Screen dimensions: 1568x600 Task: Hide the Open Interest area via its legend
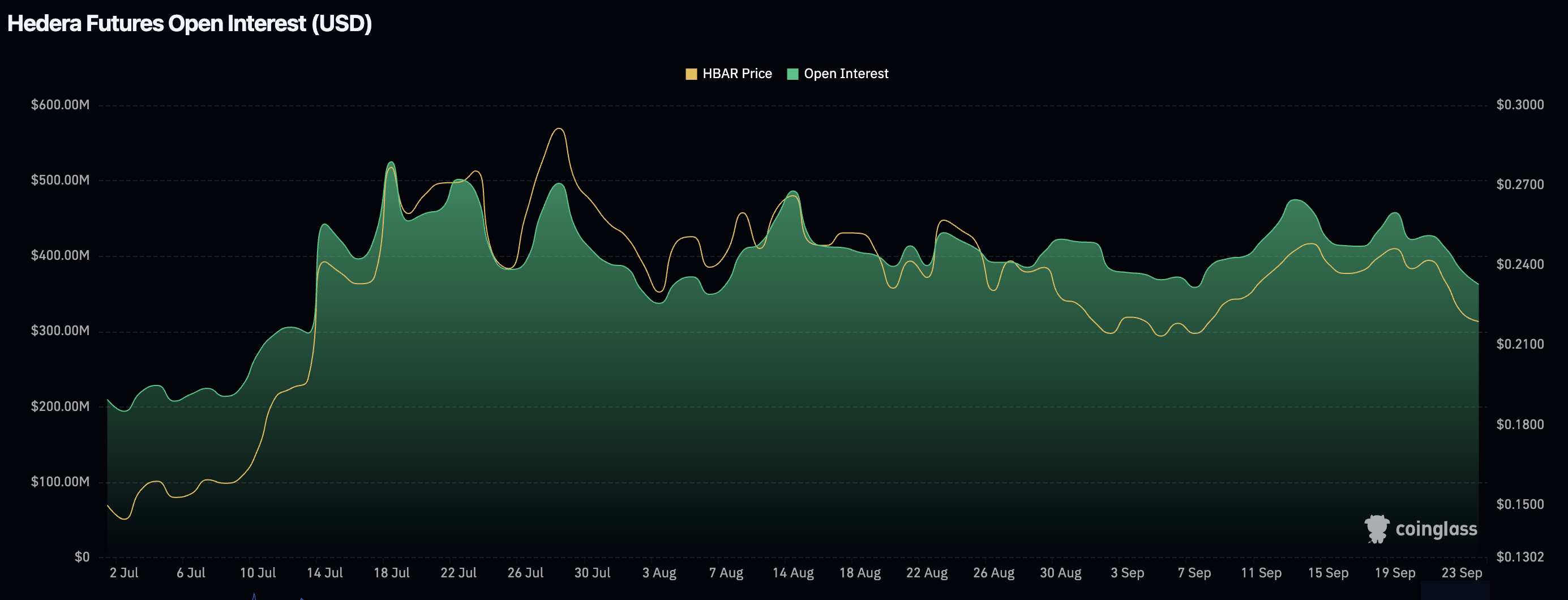845,73
